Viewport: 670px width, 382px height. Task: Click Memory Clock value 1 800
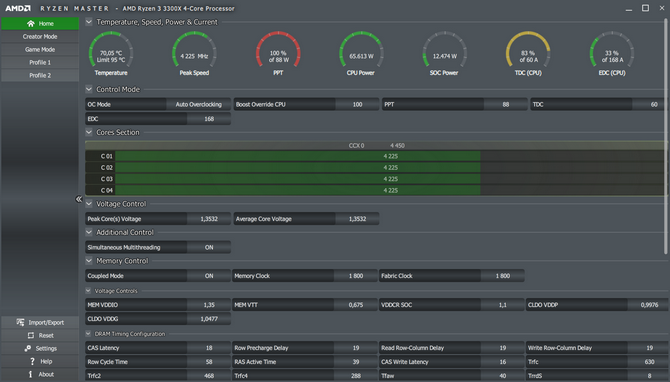[356, 276]
